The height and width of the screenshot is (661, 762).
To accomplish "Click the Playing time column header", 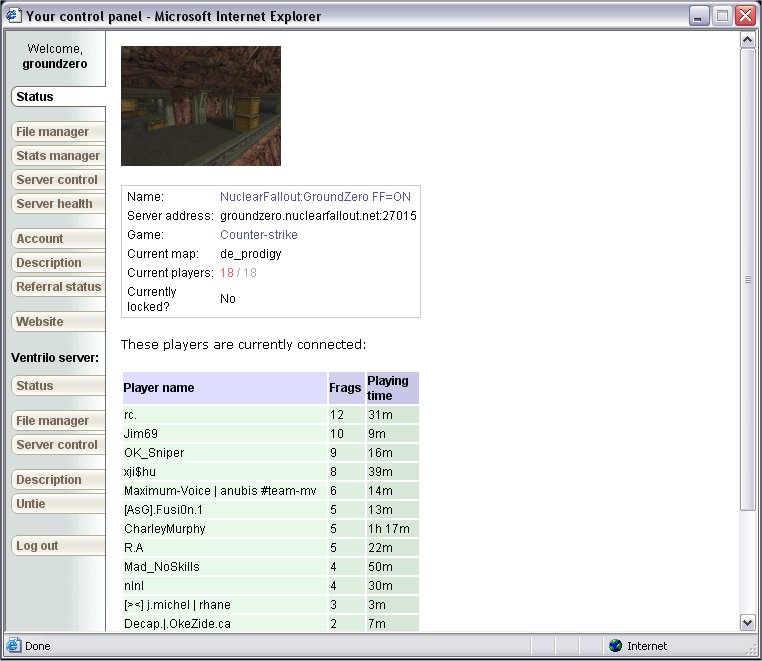I will [x=393, y=388].
